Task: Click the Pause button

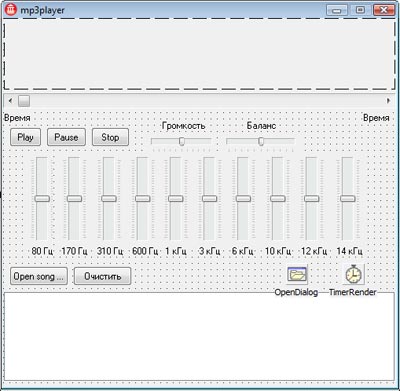Action: click(66, 137)
